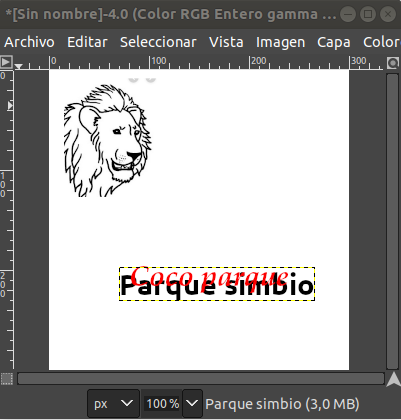Open the Seleccionar menu
Image resolution: width=401 pixels, height=420 pixels.
coord(158,42)
